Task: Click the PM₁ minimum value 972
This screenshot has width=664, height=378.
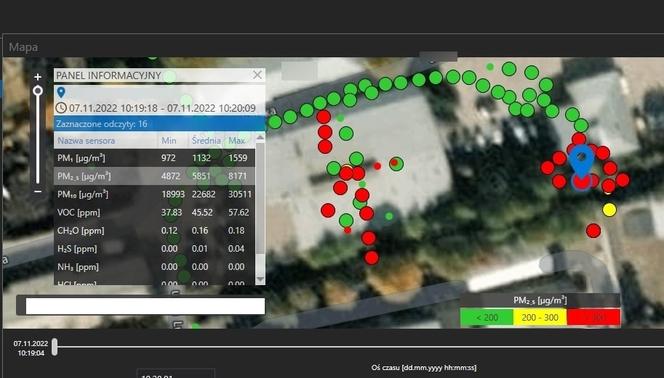Action: click(x=168, y=158)
